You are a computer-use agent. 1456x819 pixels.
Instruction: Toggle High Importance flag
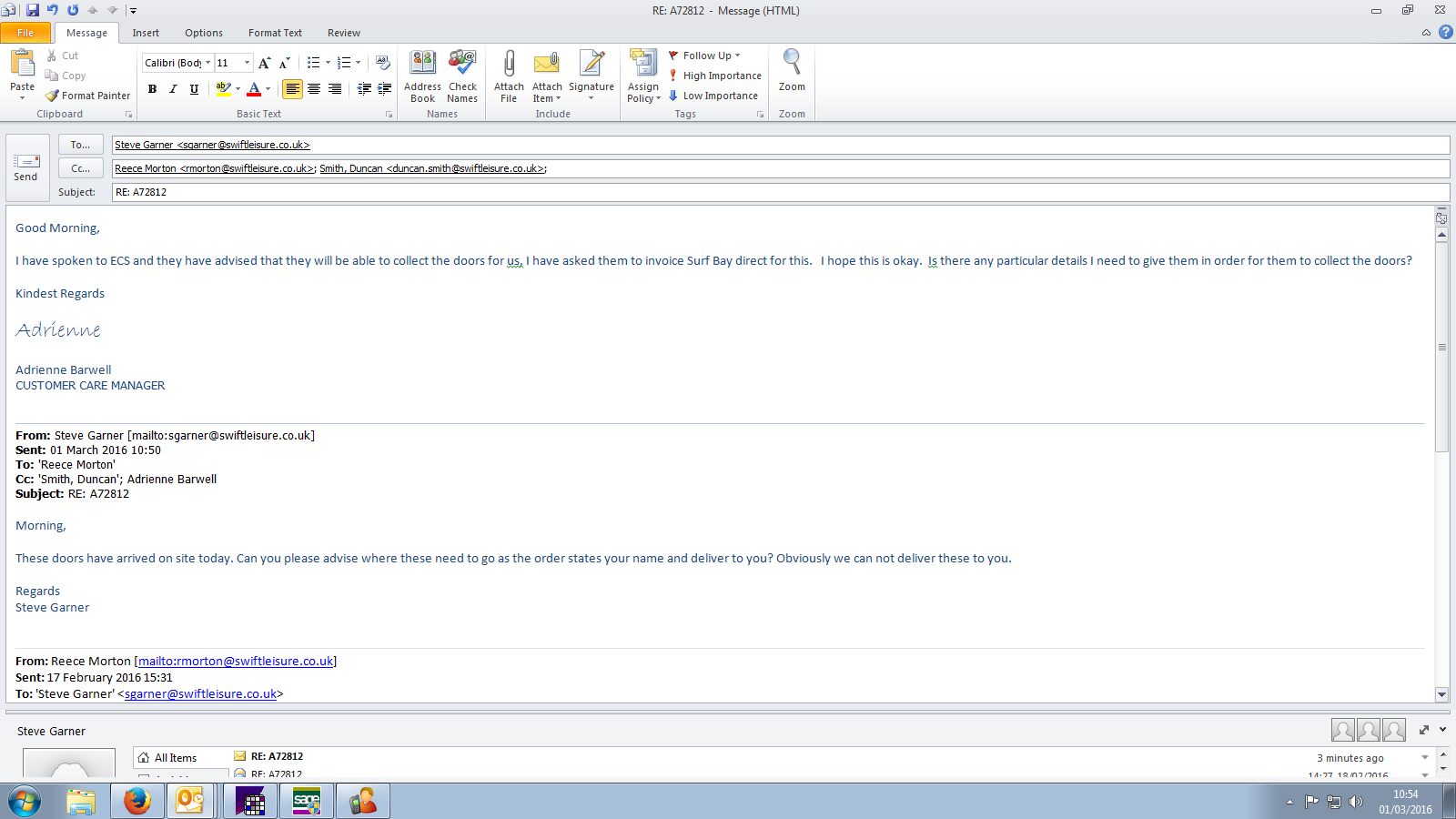click(715, 76)
